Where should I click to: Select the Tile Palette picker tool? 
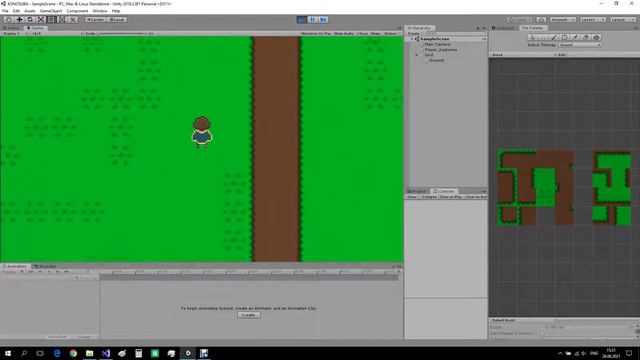(x=576, y=38)
